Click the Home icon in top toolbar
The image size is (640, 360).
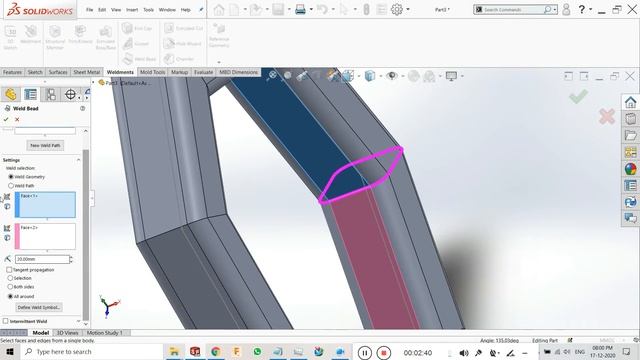(219, 9)
